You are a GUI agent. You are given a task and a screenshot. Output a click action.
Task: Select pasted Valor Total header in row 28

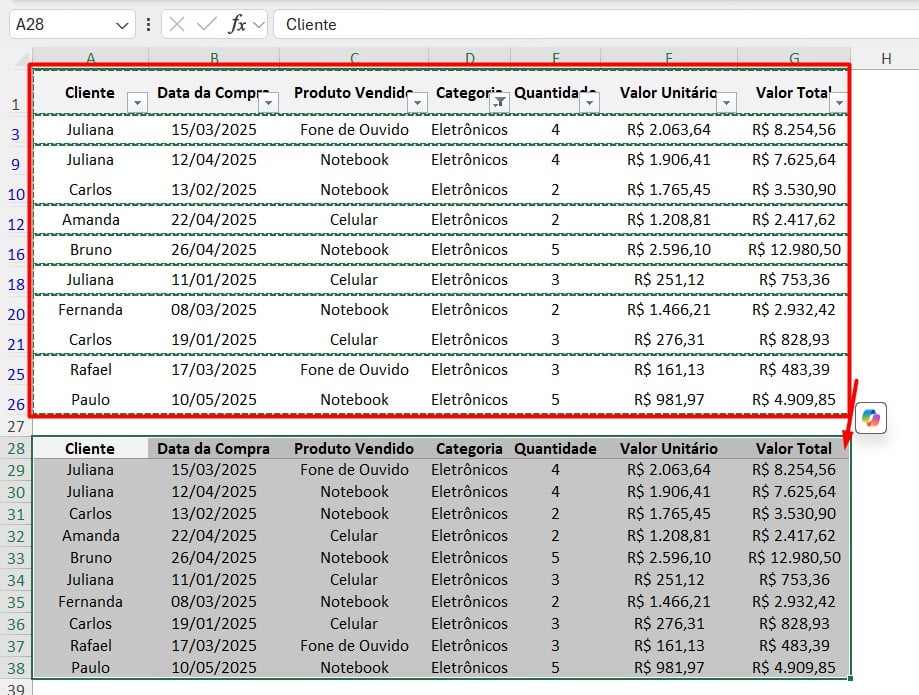pyautogui.click(x=794, y=449)
